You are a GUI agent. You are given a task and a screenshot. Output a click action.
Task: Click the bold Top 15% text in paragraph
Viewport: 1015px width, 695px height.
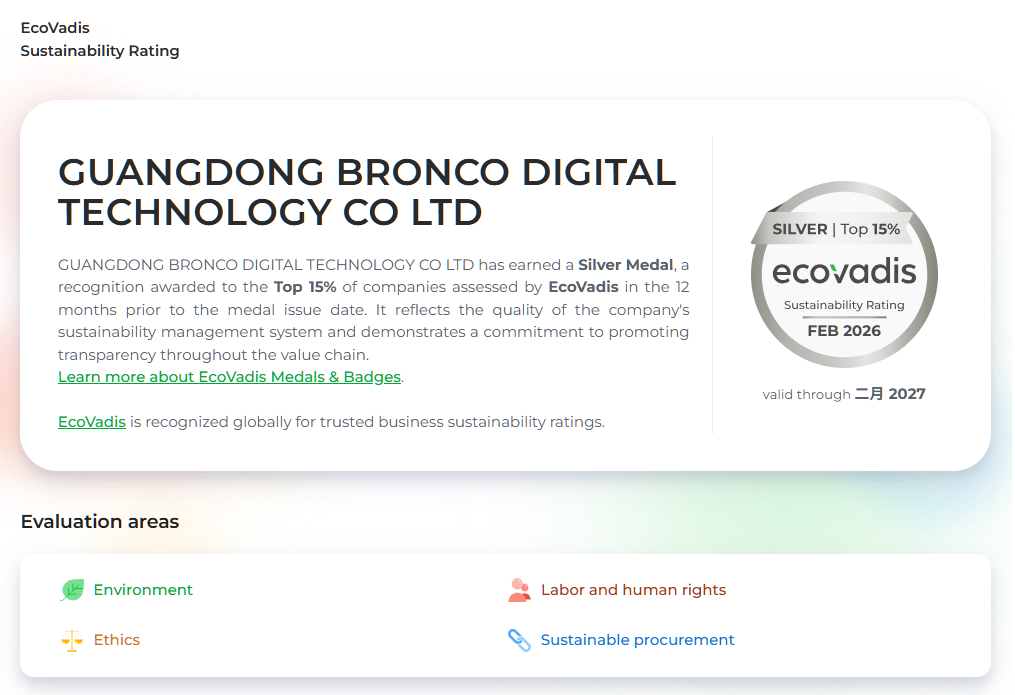pos(305,287)
